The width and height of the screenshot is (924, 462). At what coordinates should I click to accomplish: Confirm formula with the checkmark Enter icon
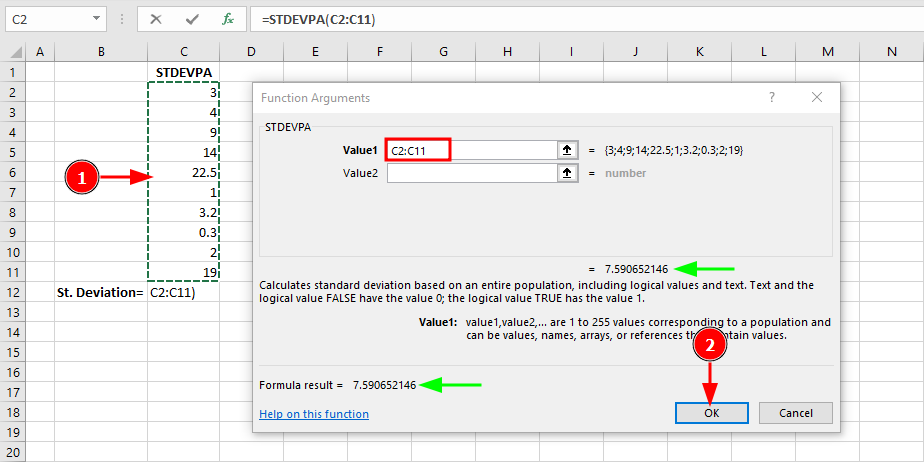192,19
